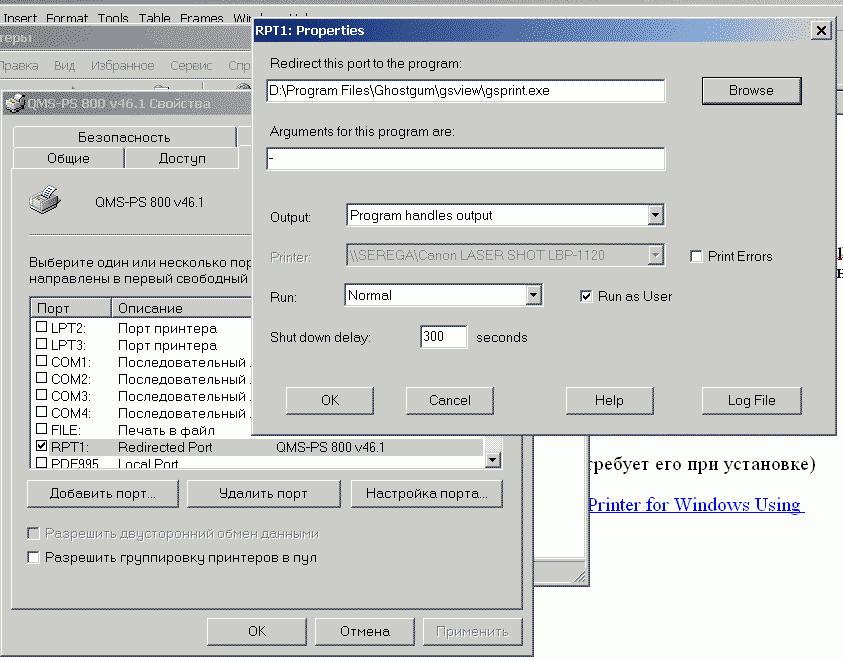This screenshot has width=843, height=660.
Task: Check the COM2 port checkbox
Action: click(x=41, y=378)
